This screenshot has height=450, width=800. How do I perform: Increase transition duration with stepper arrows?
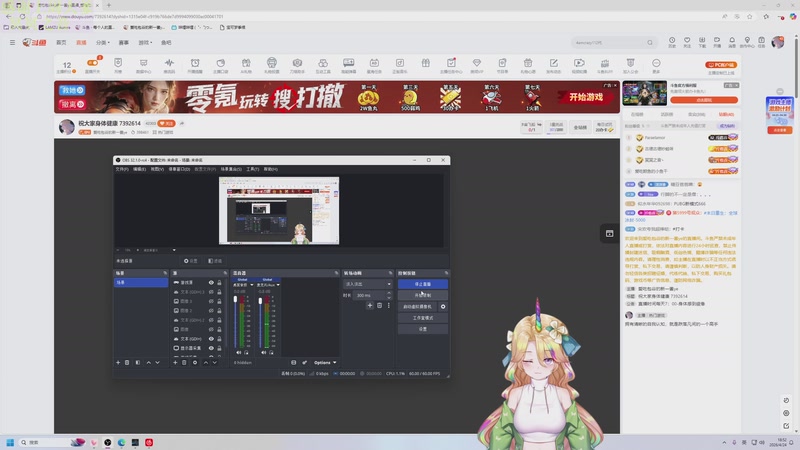[x=389, y=293]
